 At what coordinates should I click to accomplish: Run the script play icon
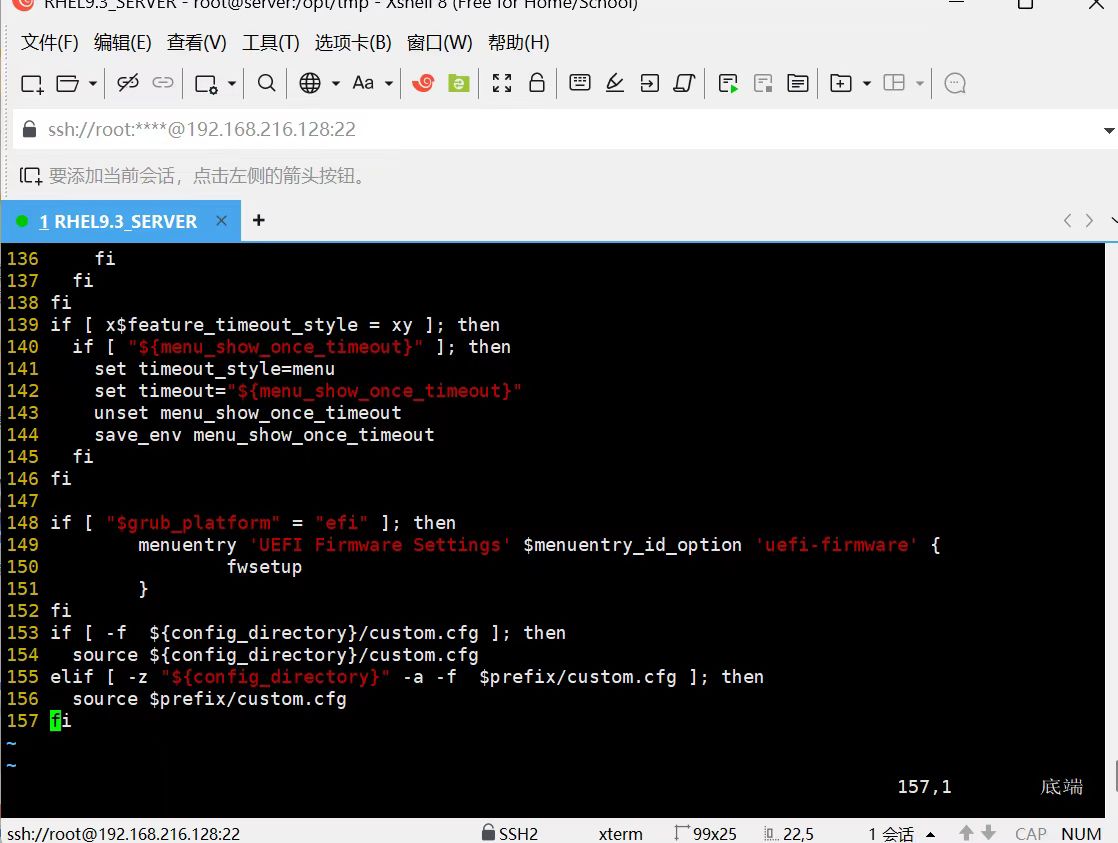tap(729, 83)
